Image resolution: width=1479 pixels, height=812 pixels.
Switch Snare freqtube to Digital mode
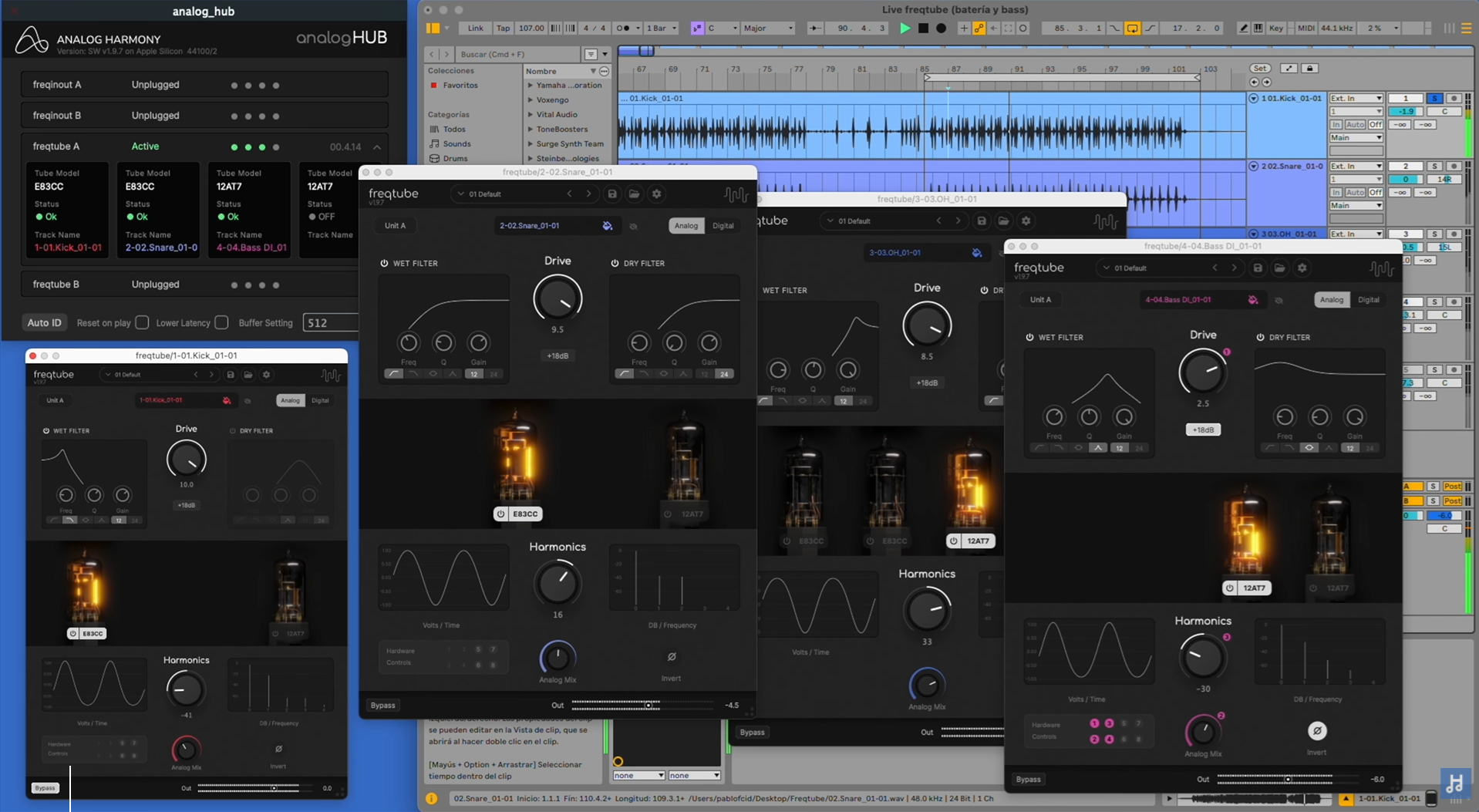(723, 226)
